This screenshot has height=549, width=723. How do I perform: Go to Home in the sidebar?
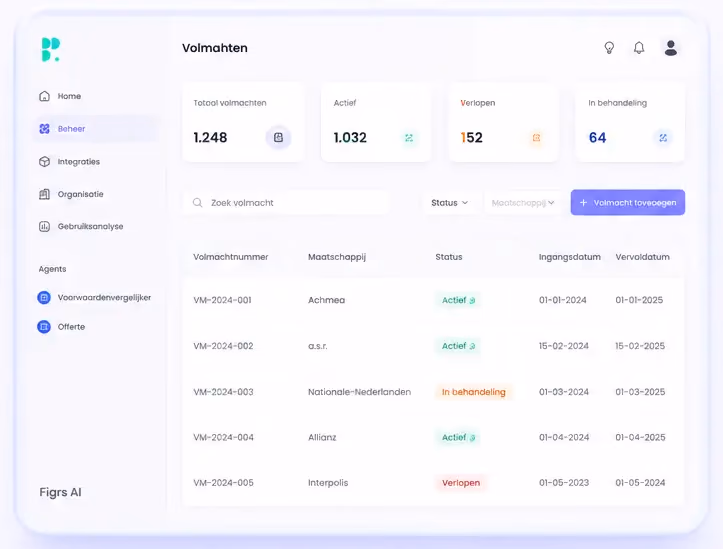point(97,96)
